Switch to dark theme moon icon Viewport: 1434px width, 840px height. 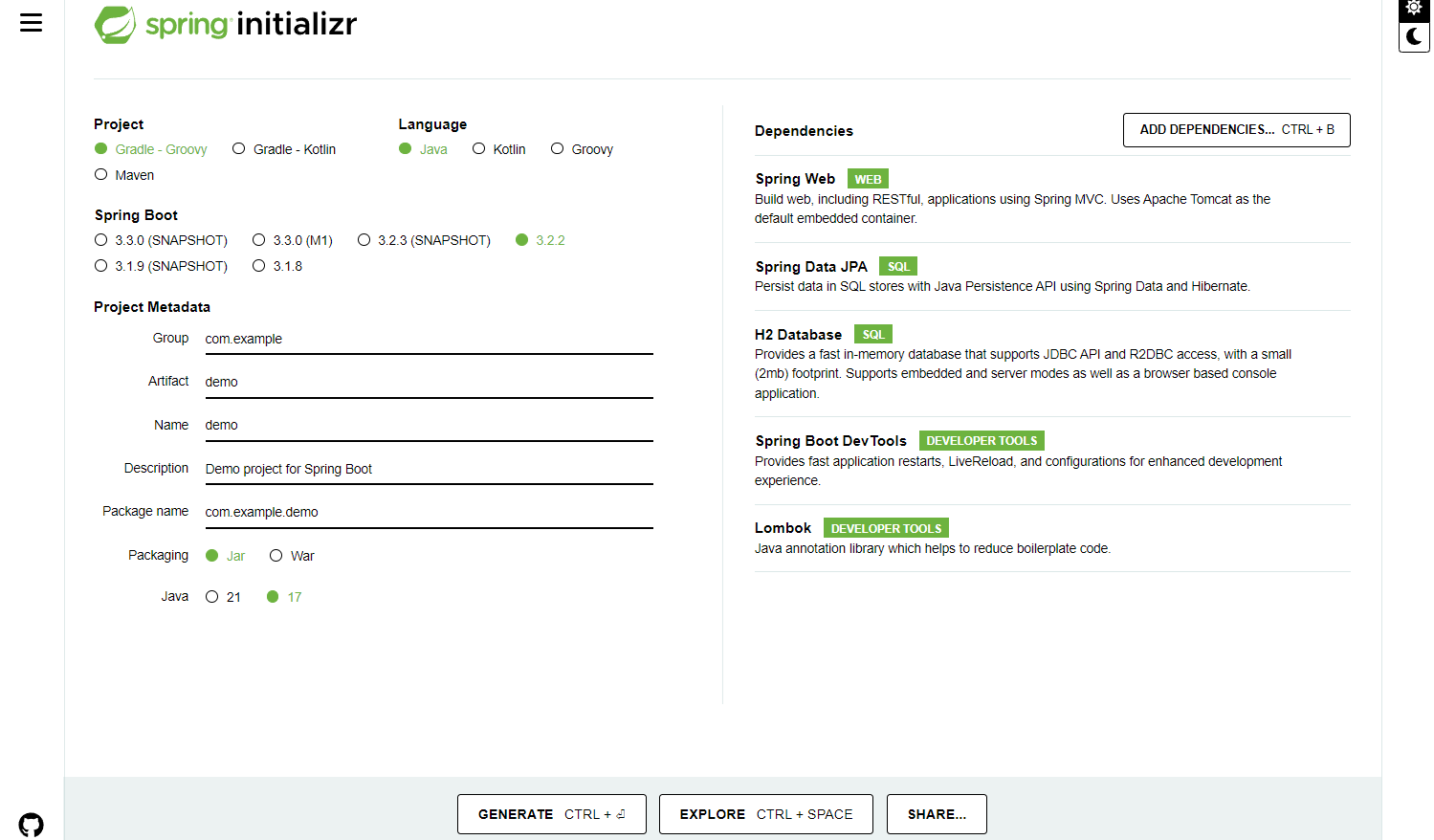pos(1414,37)
